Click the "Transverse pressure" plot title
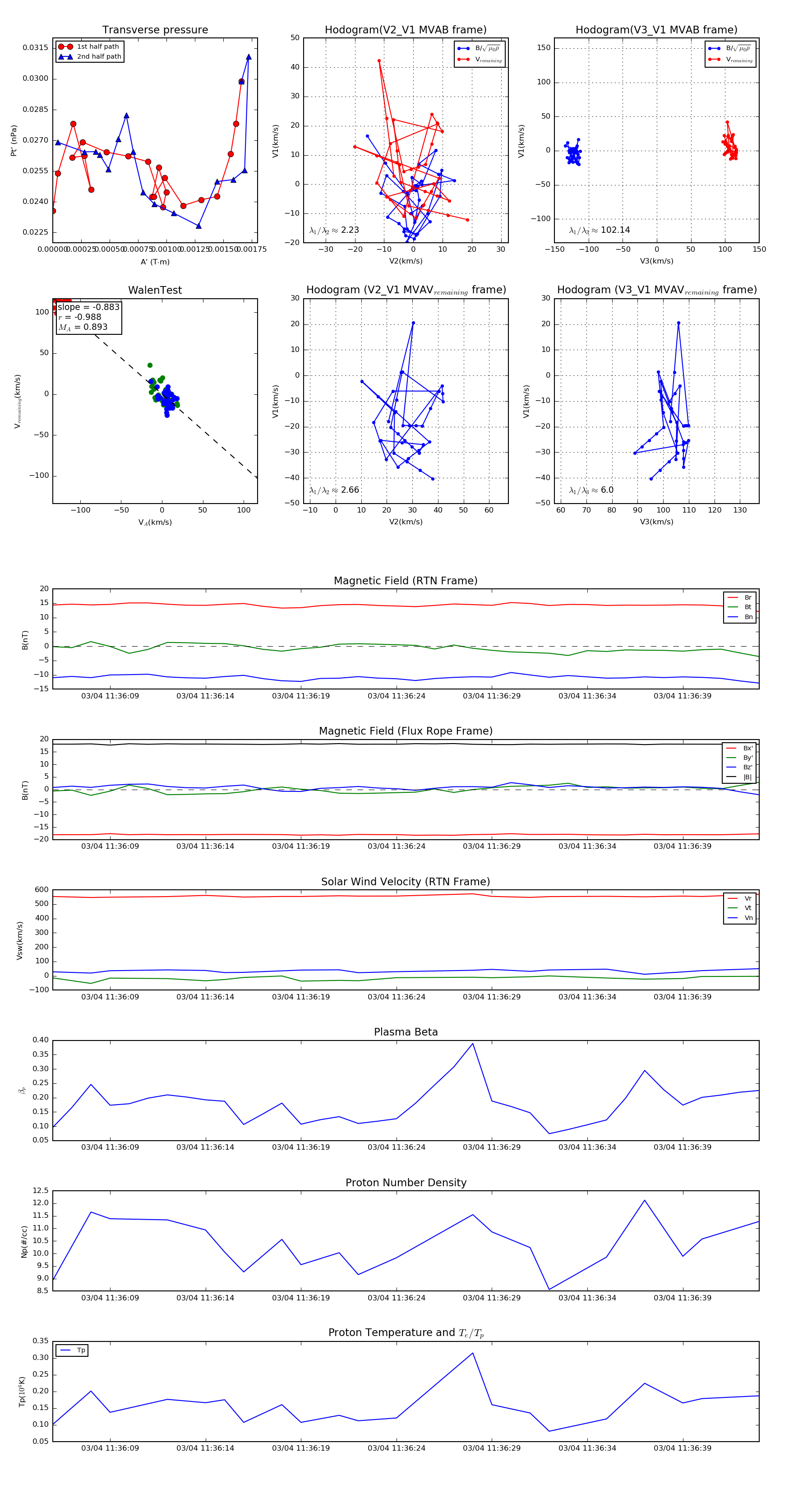 pyautogui.click(x=155, y=30)
